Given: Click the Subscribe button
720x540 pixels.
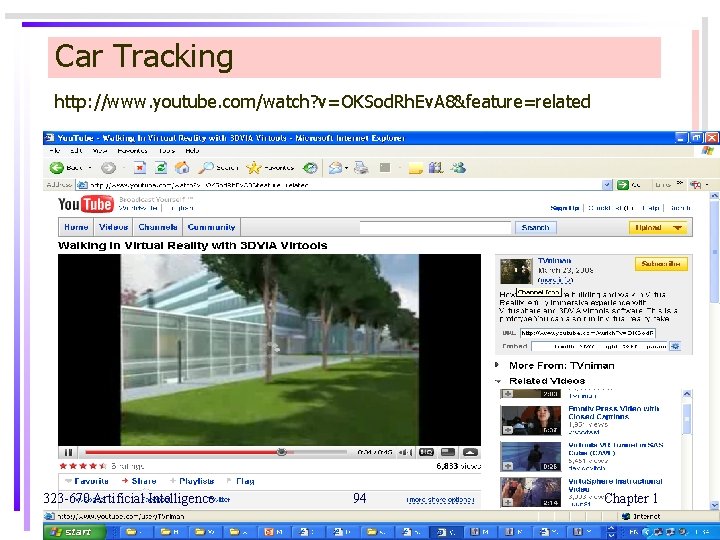Looking at the screenshot, I should [x=661, y=264].
